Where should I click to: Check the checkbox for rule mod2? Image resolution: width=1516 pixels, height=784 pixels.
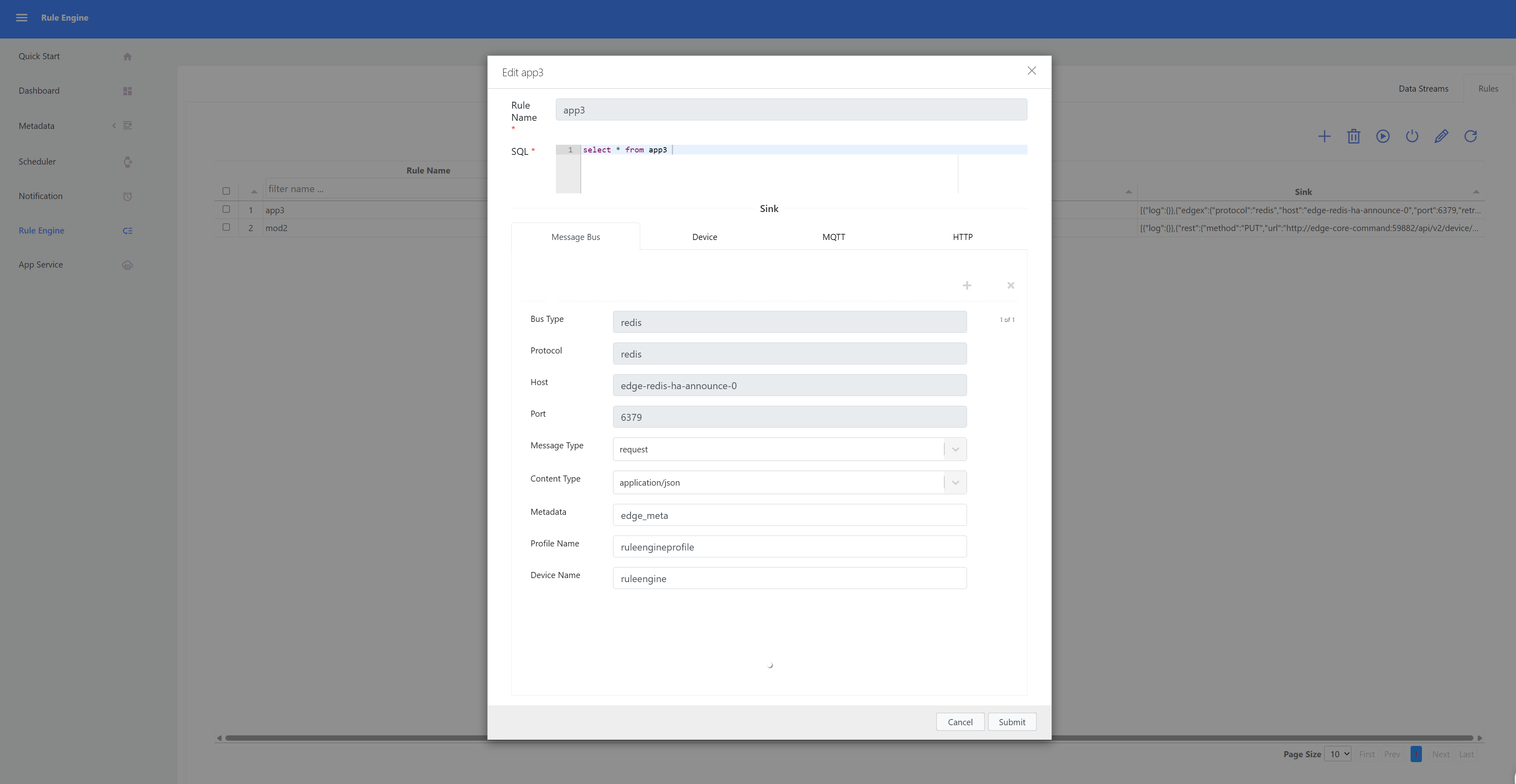[x=226, y=227]
